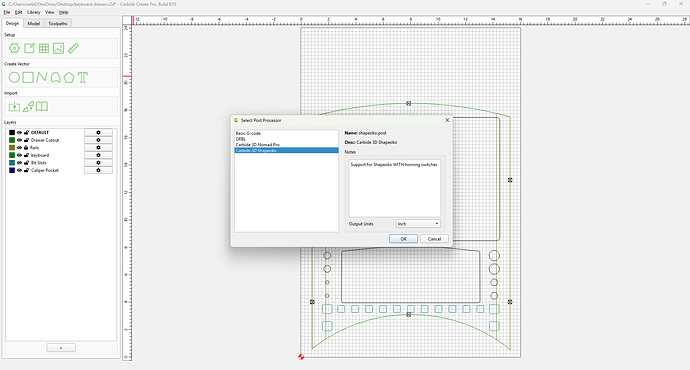Toggle visibility of Caliper Pocket layer
The height and width of the screenshot is (370, 690).
pos(19,170)
